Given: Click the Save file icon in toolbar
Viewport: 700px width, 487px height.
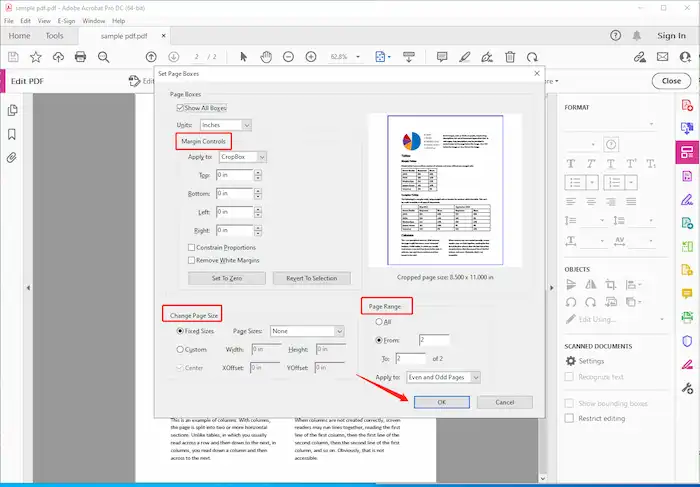Looking at the screenshot, I should point(13,57).
